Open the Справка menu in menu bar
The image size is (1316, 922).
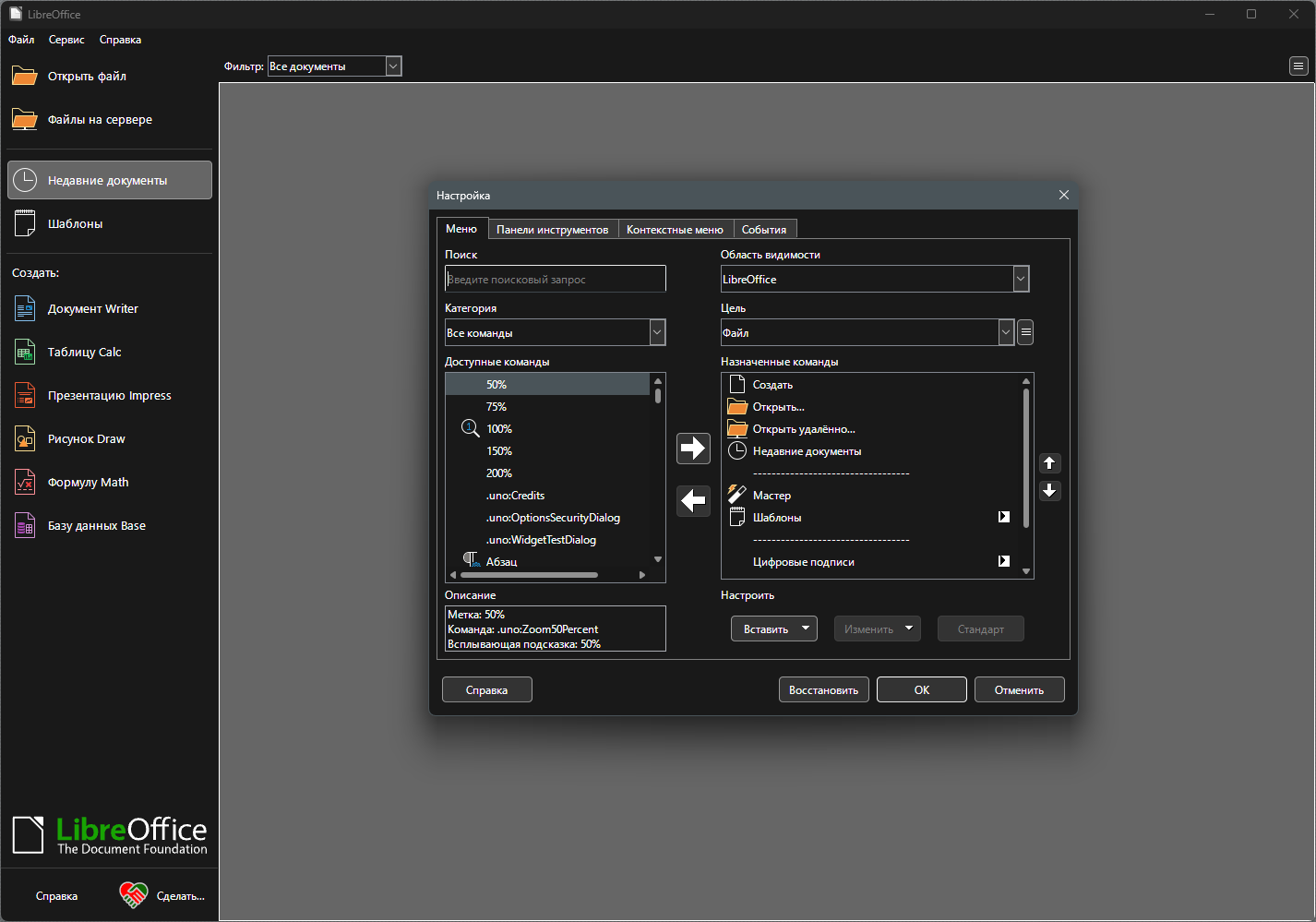(120, 40)
